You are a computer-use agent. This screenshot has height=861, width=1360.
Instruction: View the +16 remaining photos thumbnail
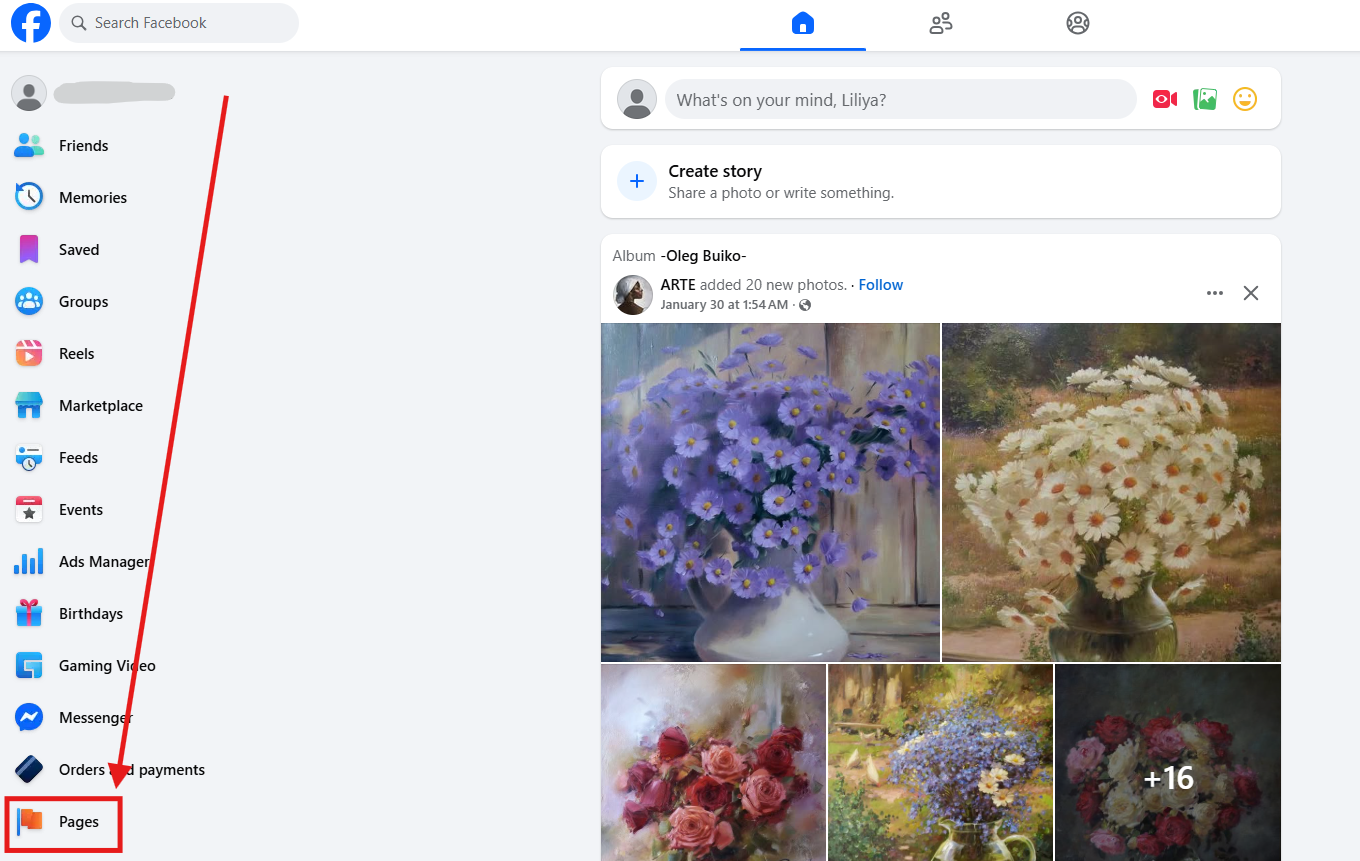[x=1167, y=777]
